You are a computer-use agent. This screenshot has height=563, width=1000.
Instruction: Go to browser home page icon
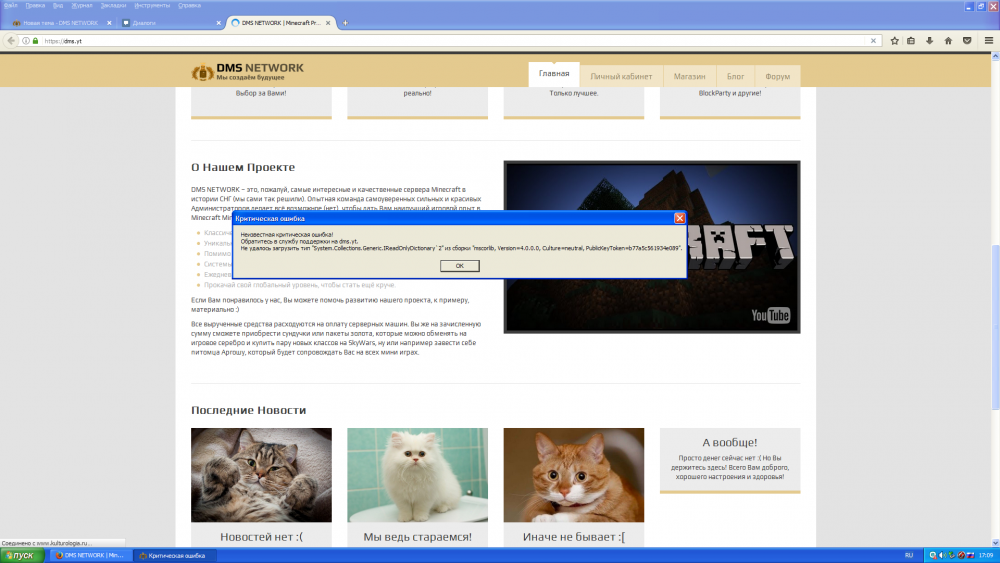click(x=948, y=41)
